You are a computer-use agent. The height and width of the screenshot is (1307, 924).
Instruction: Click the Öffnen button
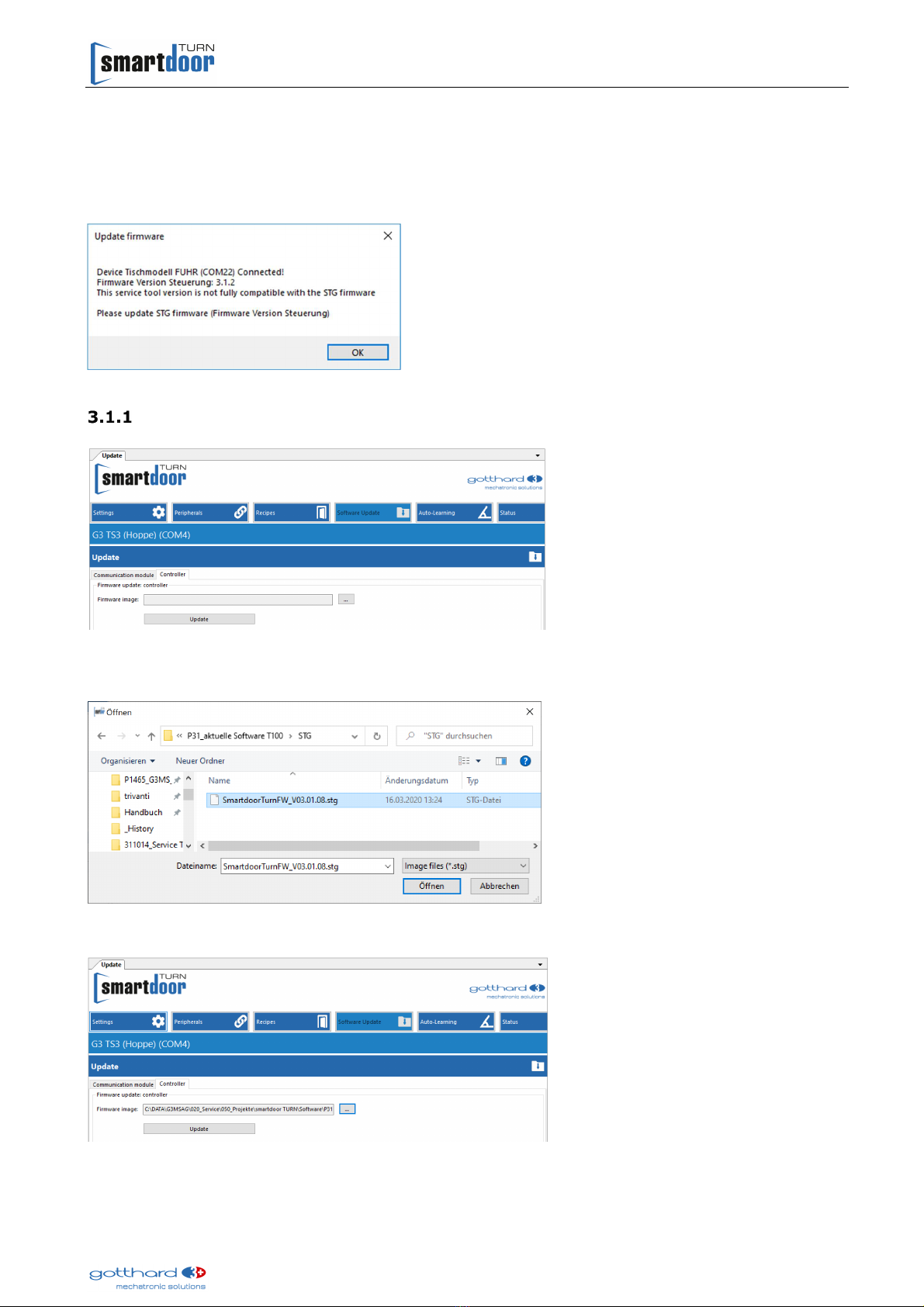pos(432,886)
